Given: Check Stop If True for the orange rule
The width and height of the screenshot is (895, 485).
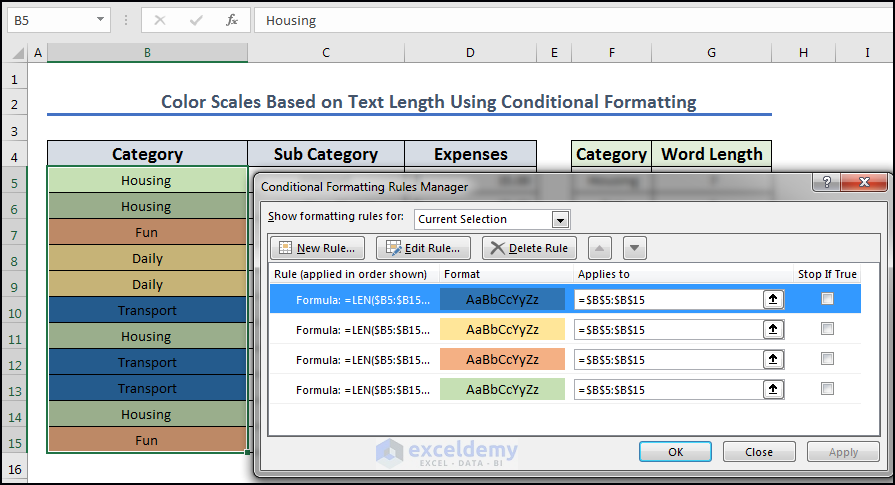Looking at the screenshot, I should tap(827, 359).
